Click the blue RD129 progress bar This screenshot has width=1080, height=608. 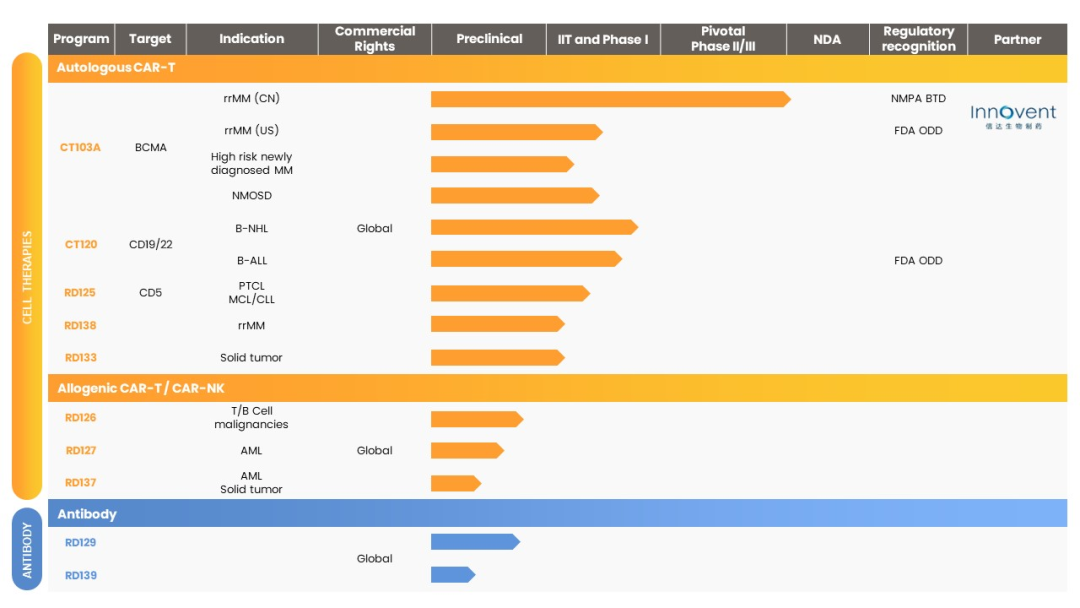pyautogui.click(x=474, y=542)
